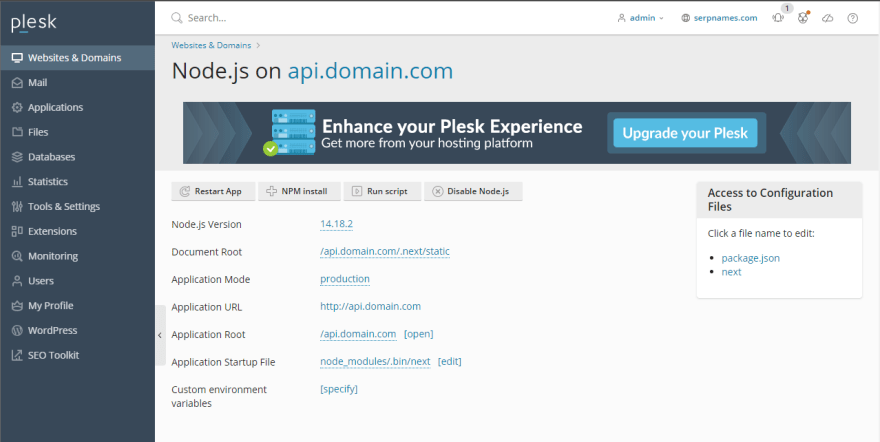The image size is (880, 442).
Task: Open the help question mark icon
Action: (852, 18)
